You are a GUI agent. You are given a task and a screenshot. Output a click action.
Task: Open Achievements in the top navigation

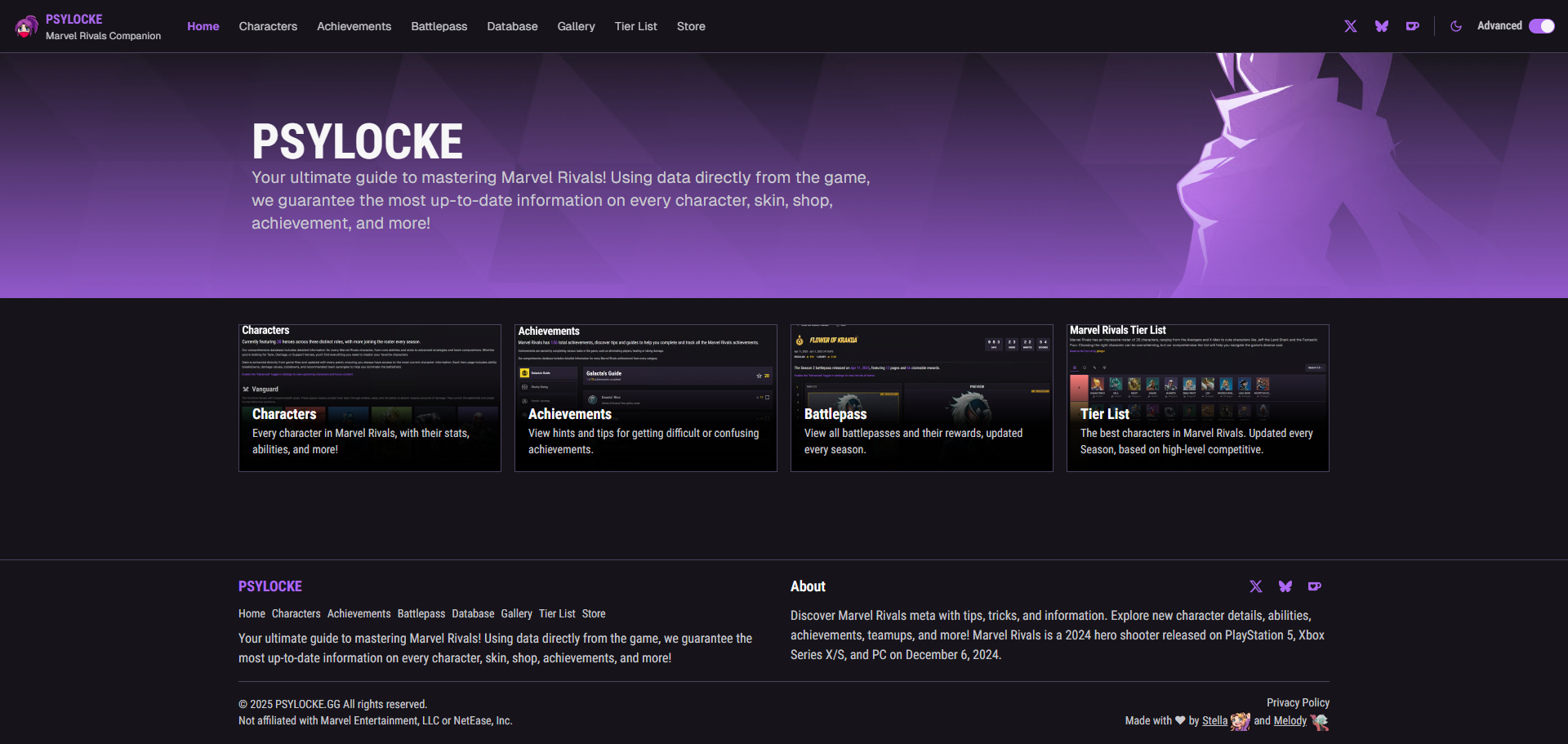pyautogui.click(x=354, y=26)
